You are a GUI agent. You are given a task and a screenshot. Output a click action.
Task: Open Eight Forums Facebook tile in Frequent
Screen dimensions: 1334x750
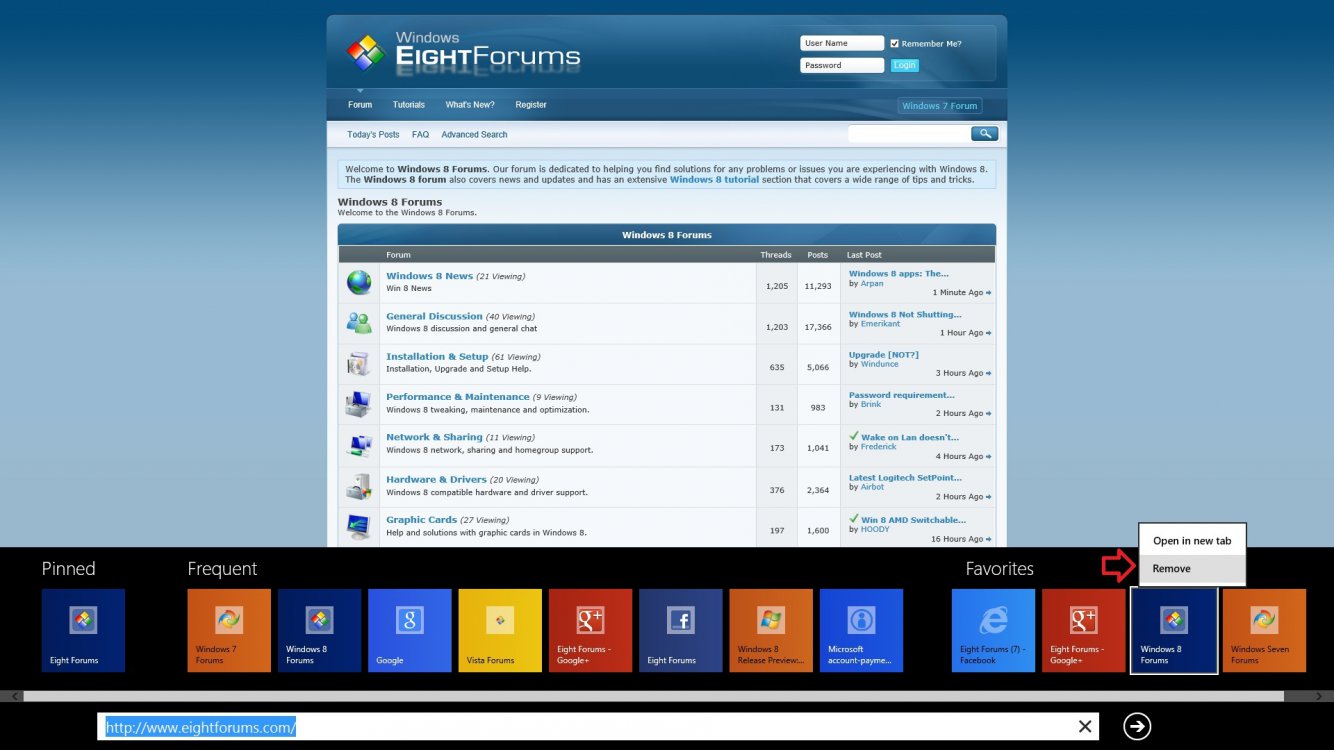tap(680, 630)
